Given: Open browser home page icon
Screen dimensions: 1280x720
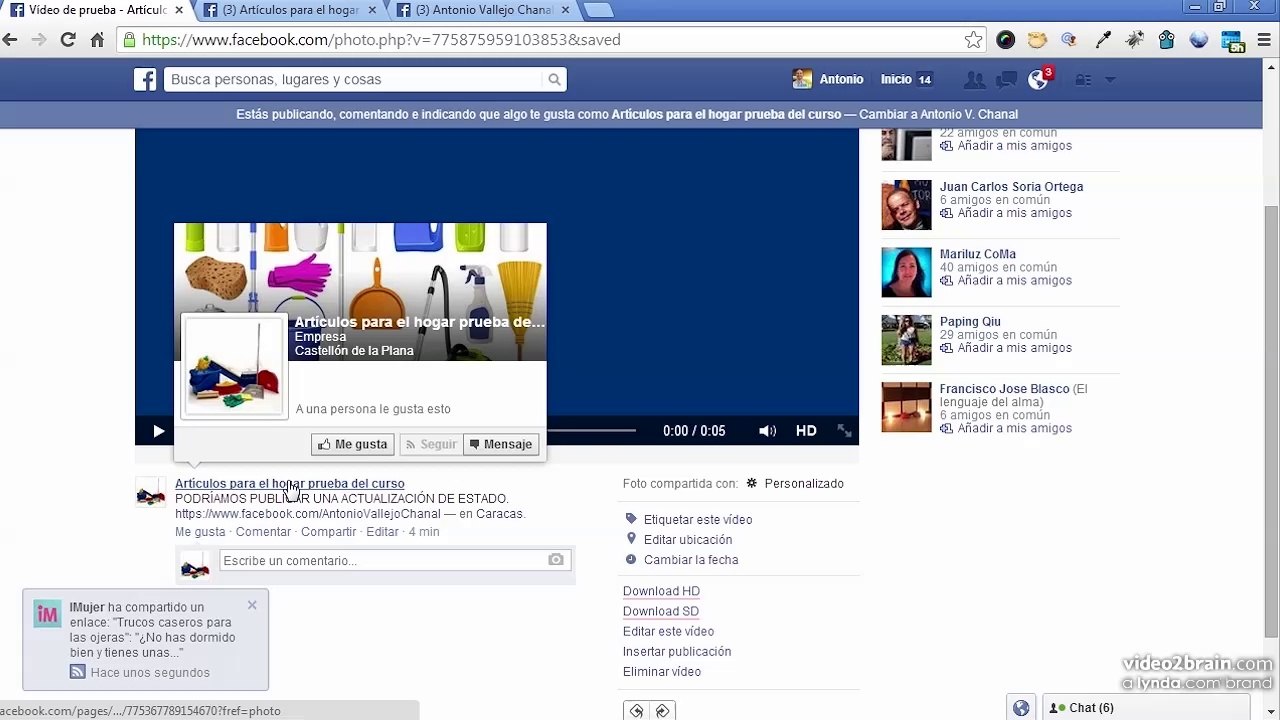Looking at the screenshot, I should click(x=97, y=40).
